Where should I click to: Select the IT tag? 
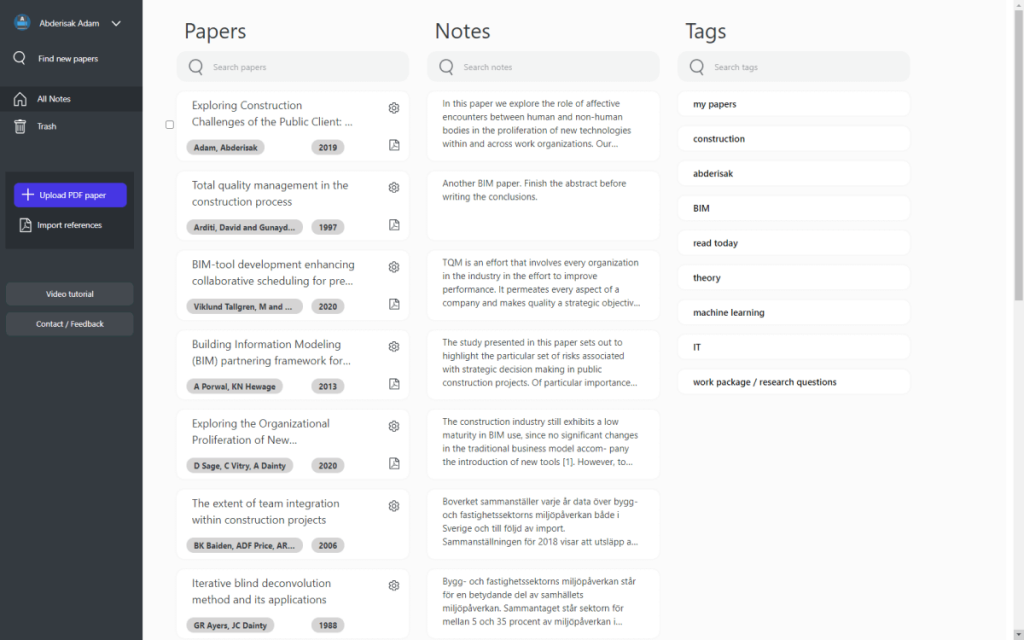[x=793, y=347]
